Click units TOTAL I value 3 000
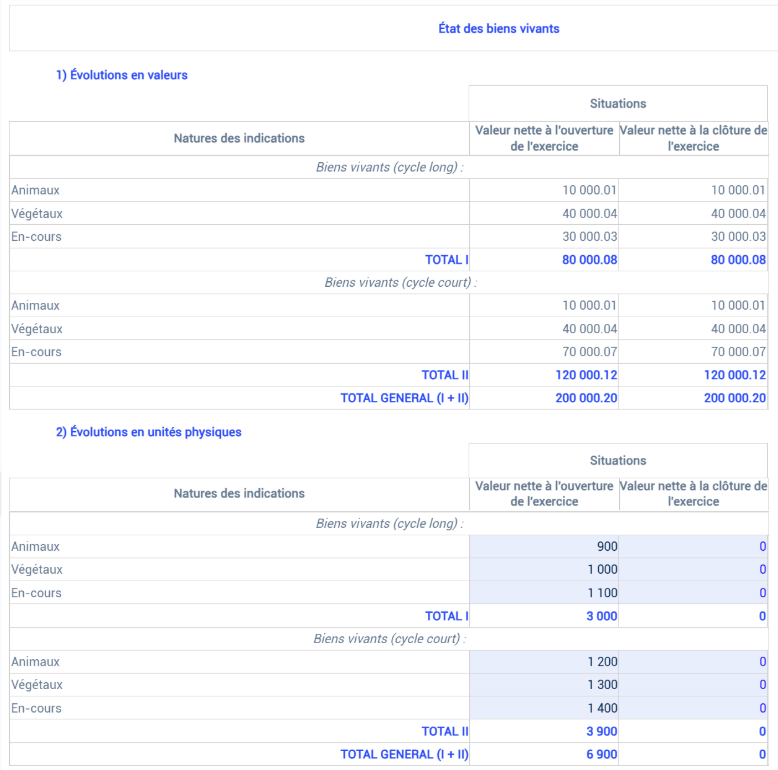This screenshot has height=770, width=778. [x=602, y=616]
